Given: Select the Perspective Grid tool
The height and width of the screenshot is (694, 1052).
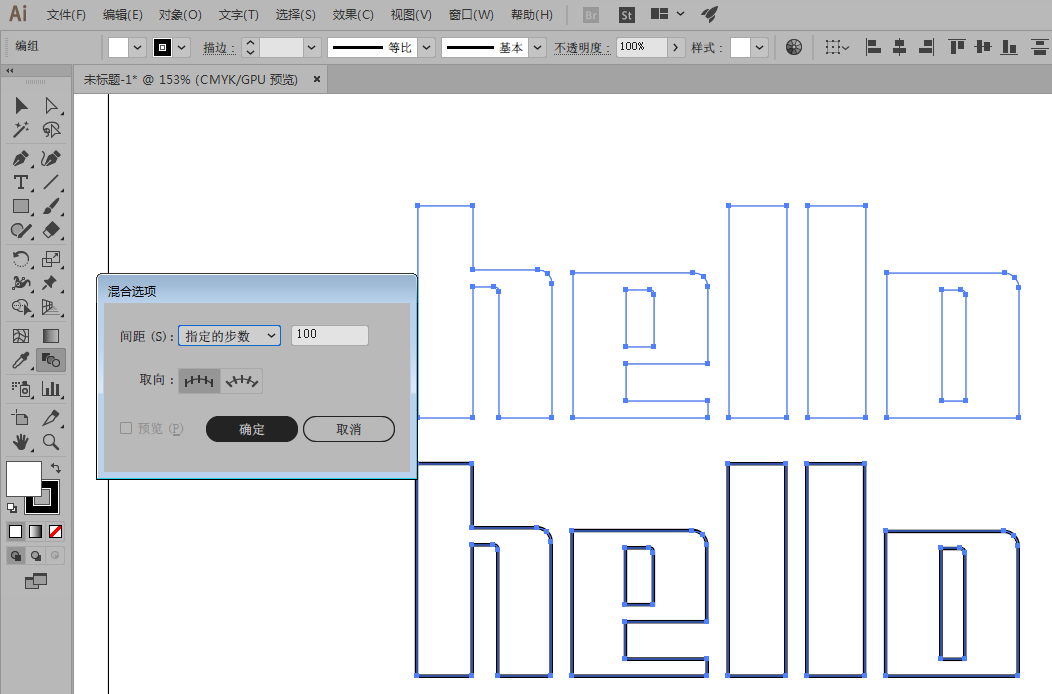Looking at the screenshot, I should click(51, 307).
